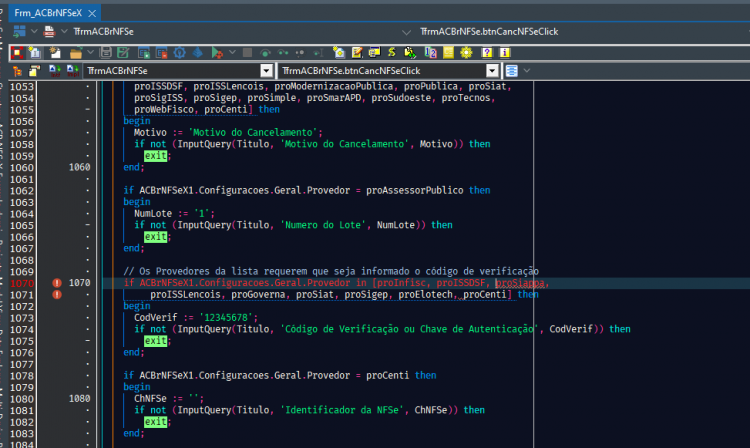Open dropdown next to the blue lines icon
Viewport: 750px width, 448px height.
[x=527, y=71]
